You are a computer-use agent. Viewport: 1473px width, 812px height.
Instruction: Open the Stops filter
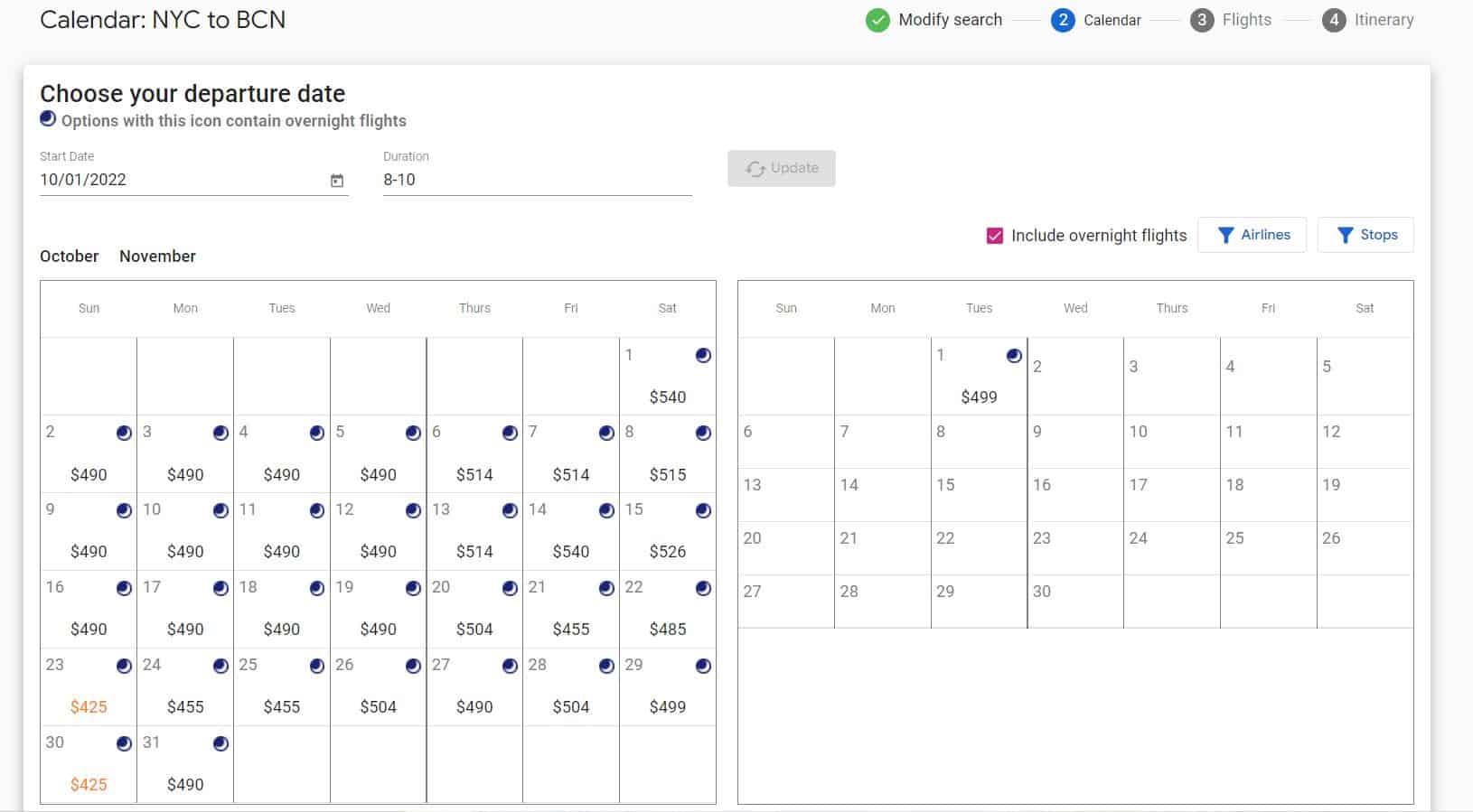1365,235
